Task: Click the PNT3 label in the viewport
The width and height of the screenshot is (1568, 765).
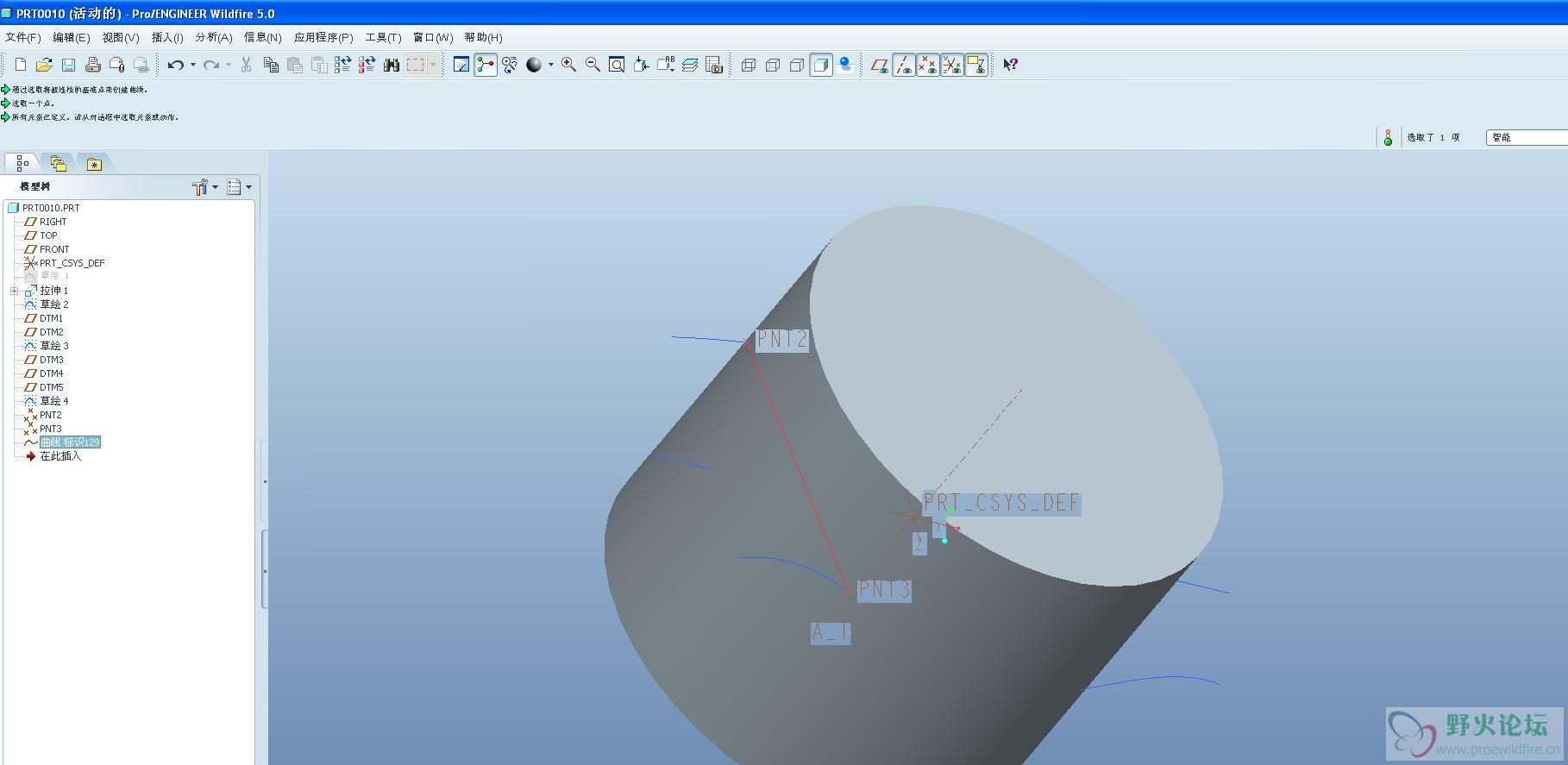Action: pos(885,590)
